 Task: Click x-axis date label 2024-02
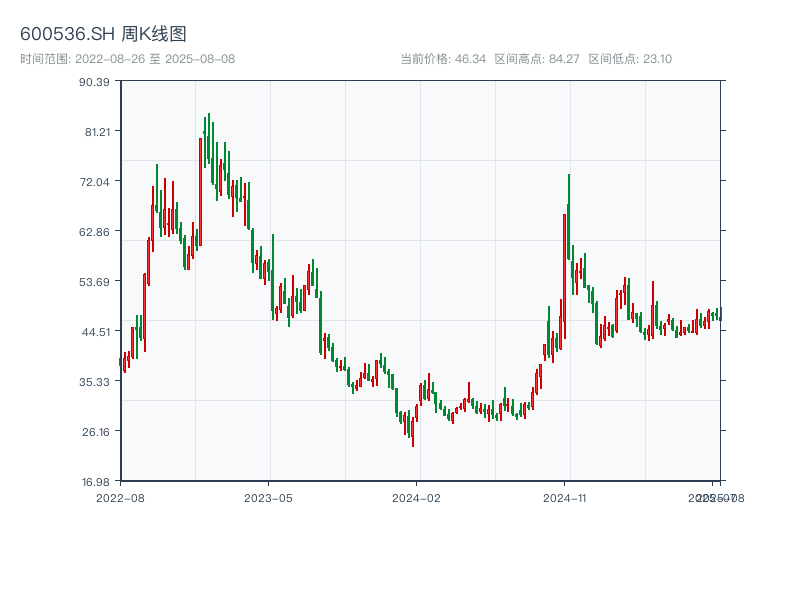click(416, 498)
